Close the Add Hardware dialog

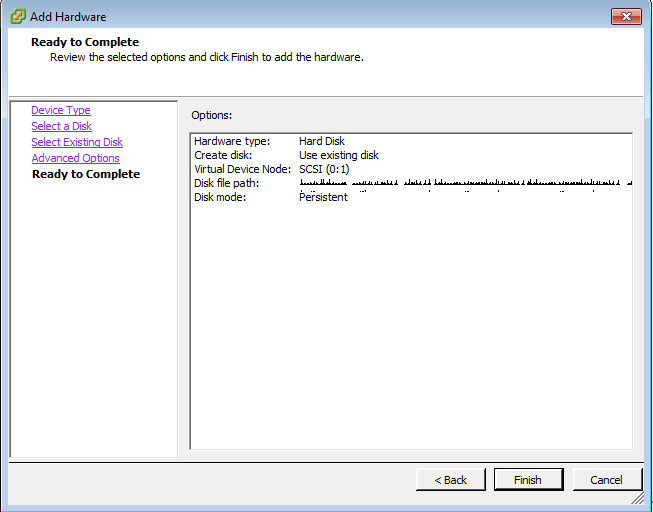click(x=626, y=16)
